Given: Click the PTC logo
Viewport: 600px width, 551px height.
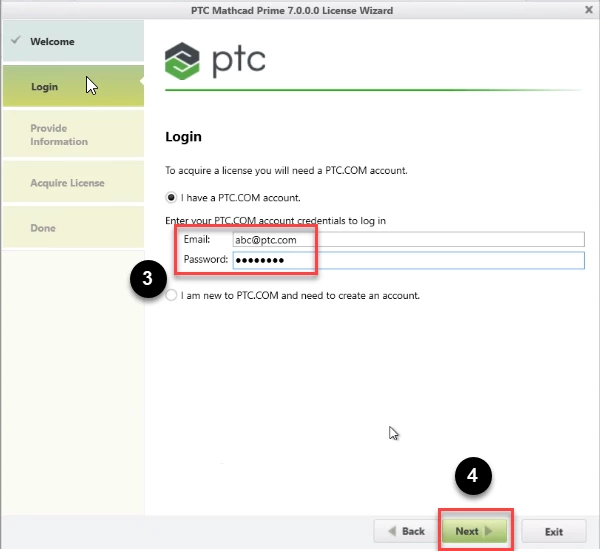Looking at the screenshot, I should pos(215,61).
